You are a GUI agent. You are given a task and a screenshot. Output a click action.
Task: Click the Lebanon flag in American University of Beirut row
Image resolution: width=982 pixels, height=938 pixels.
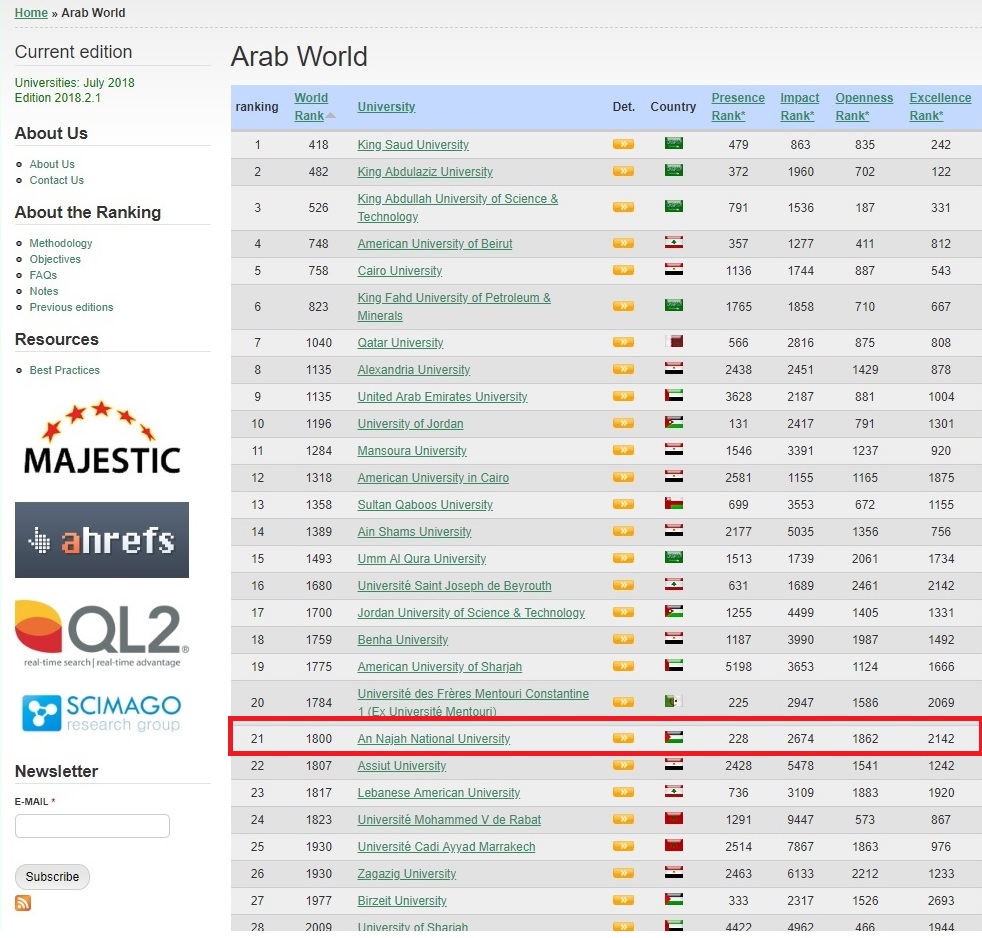coord(674,242)
